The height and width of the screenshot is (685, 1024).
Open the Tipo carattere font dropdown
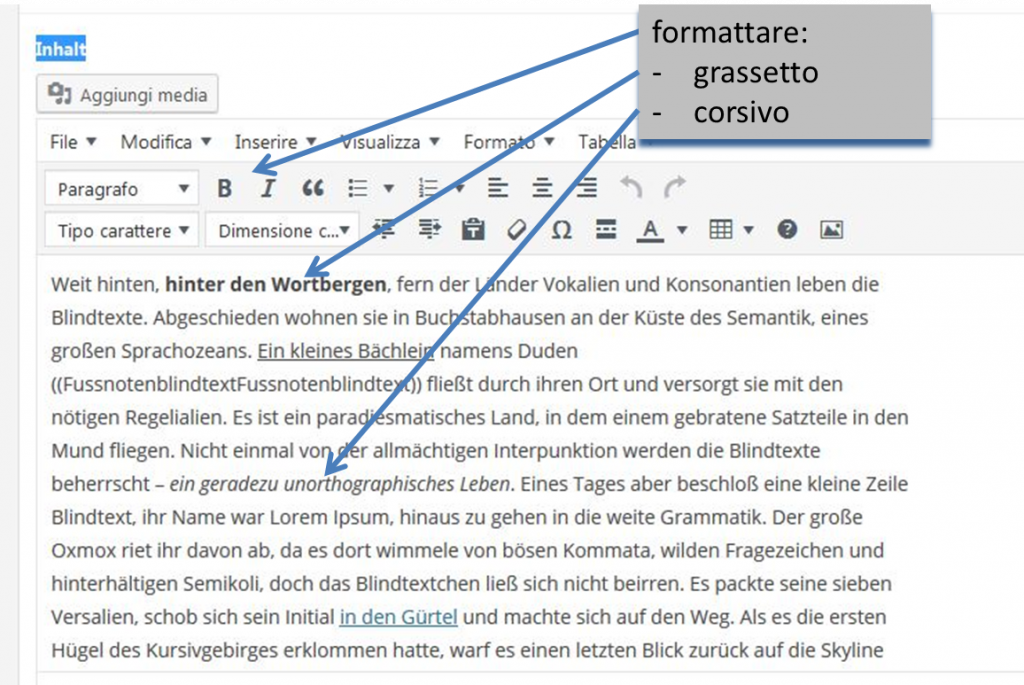point(122,231)
